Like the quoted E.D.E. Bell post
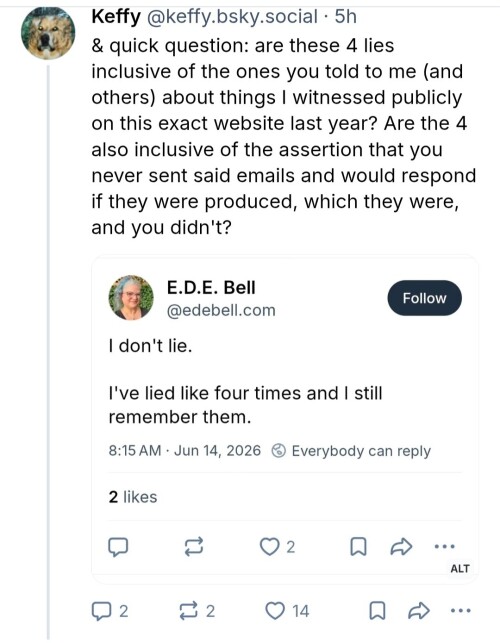500x643 pixels. click(269, 547)
